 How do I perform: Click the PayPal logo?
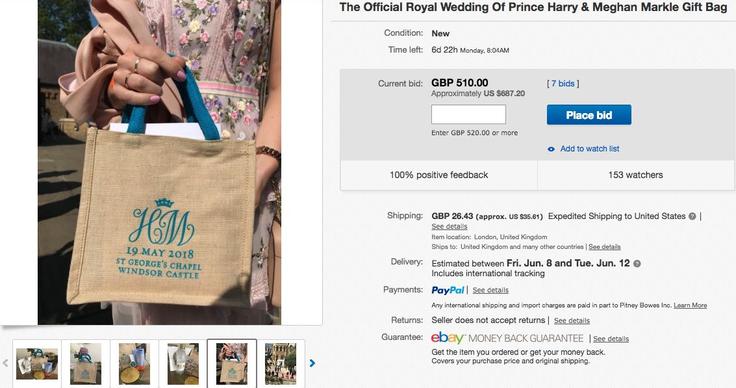coord(448,290)
